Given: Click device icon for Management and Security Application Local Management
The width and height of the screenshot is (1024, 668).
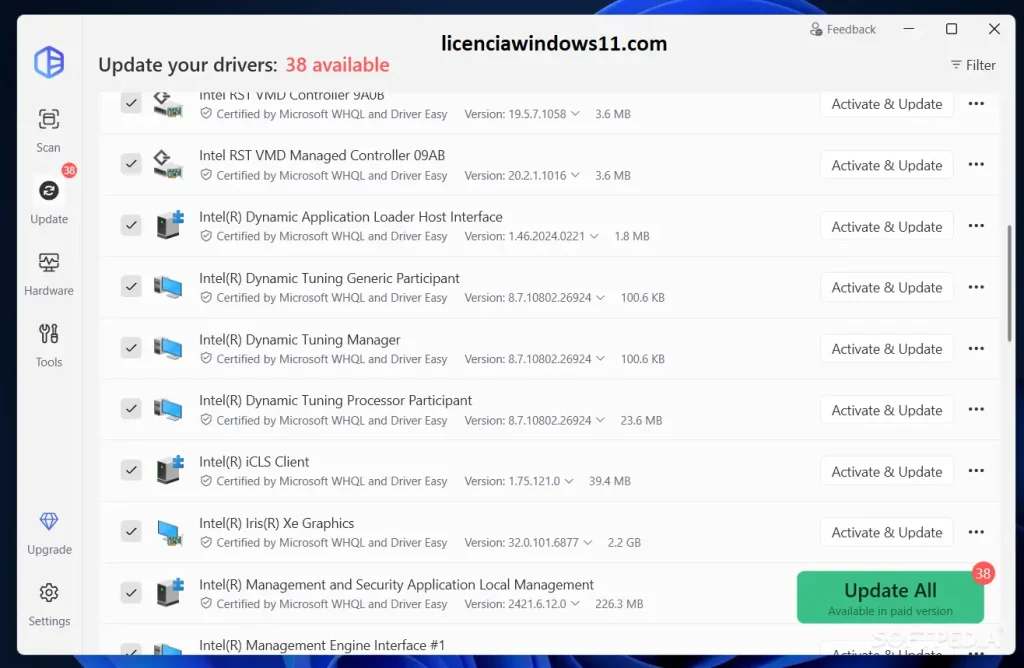Looking at the screenshot, I should point(170,593).
